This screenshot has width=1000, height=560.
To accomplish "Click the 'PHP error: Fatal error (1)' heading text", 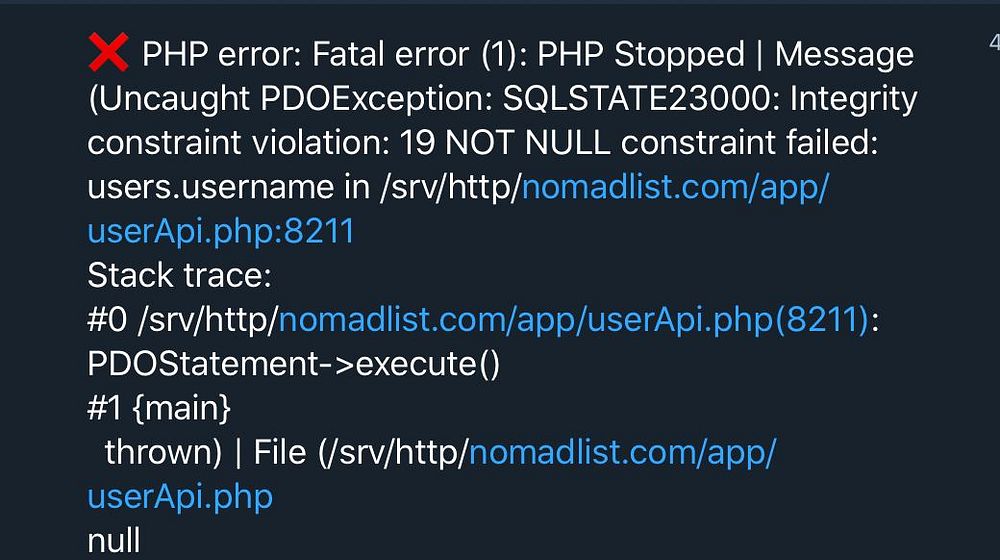I will point(335,54).
